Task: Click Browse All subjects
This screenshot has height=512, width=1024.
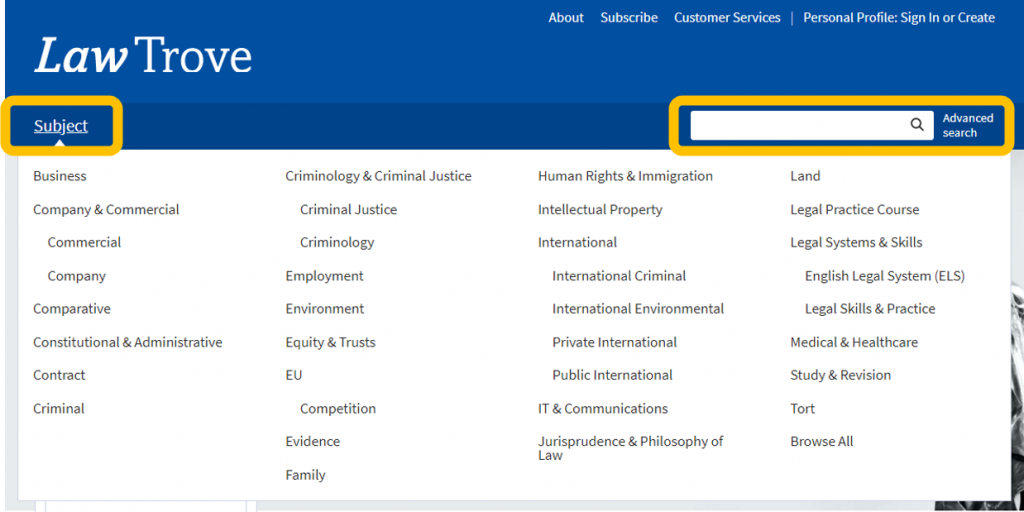Action: point(822,441)
